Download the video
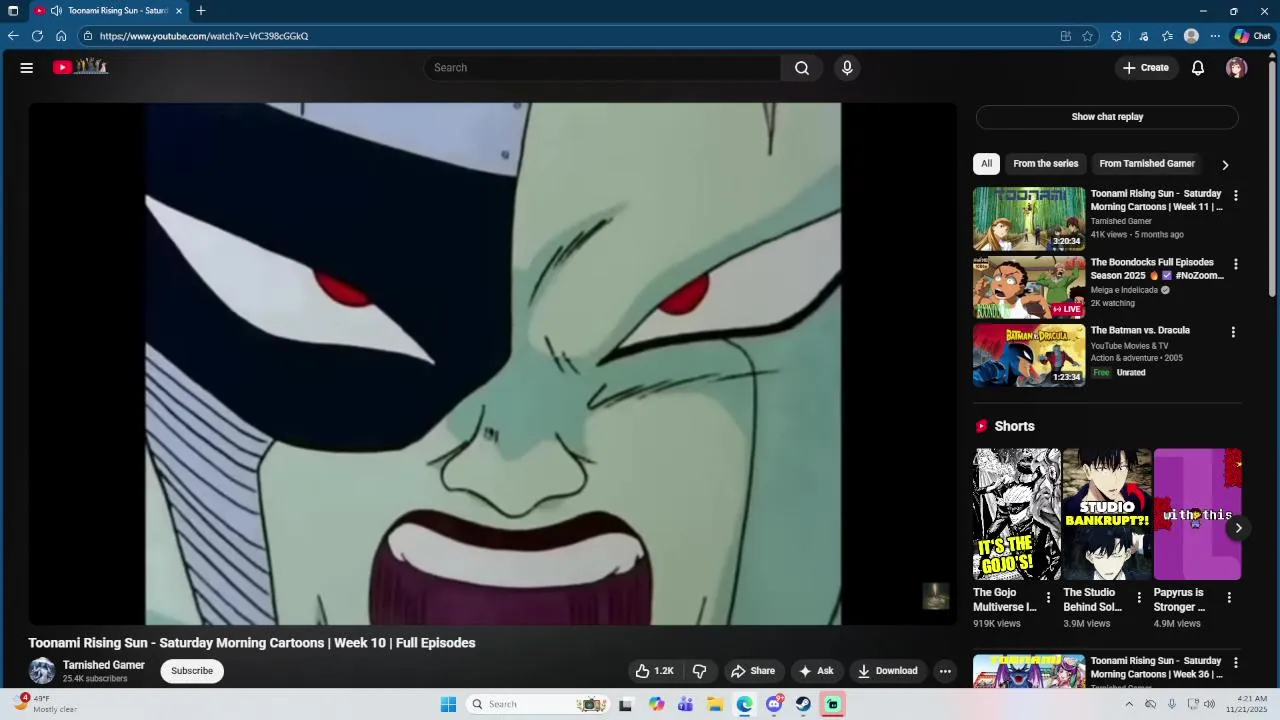Screen dimensions: 1280x720 point(888,671)
